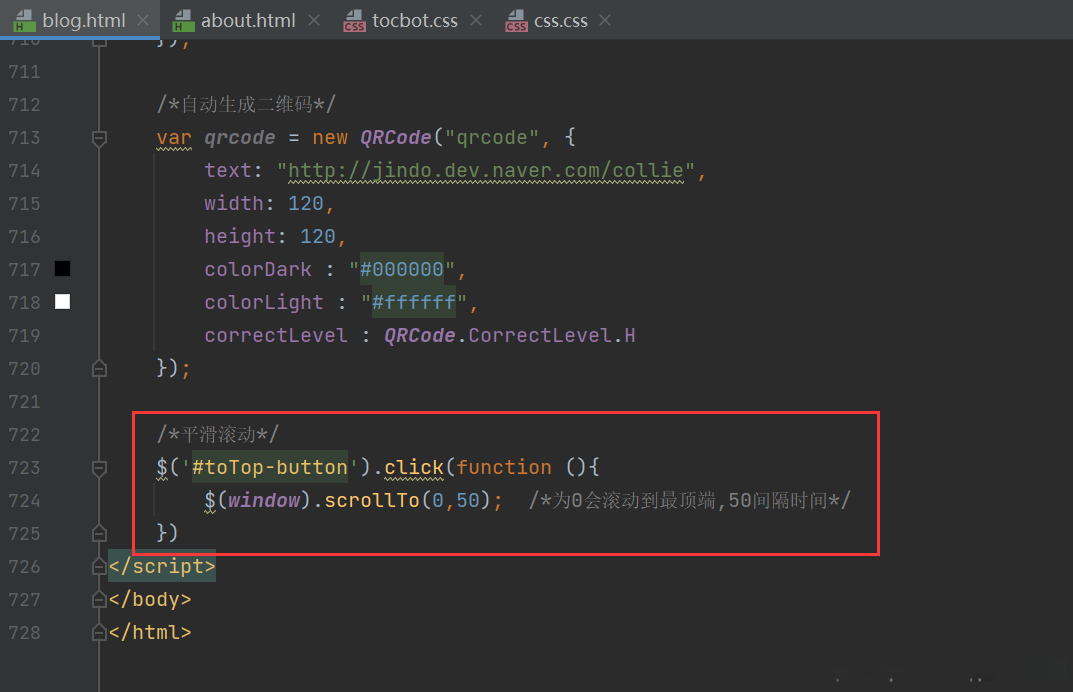1073x692 pixels.
Task: Collapse fold marker at line 720
Action: pyautogui.click(x=99, y=369)
